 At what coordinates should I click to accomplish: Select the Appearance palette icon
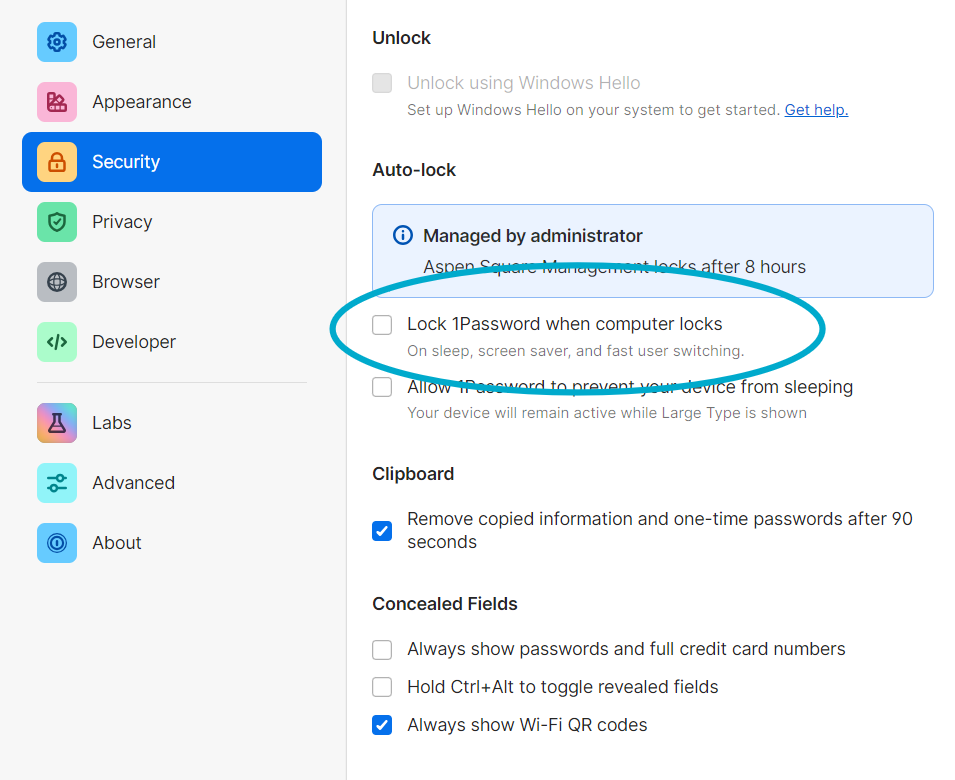[57, 102]
